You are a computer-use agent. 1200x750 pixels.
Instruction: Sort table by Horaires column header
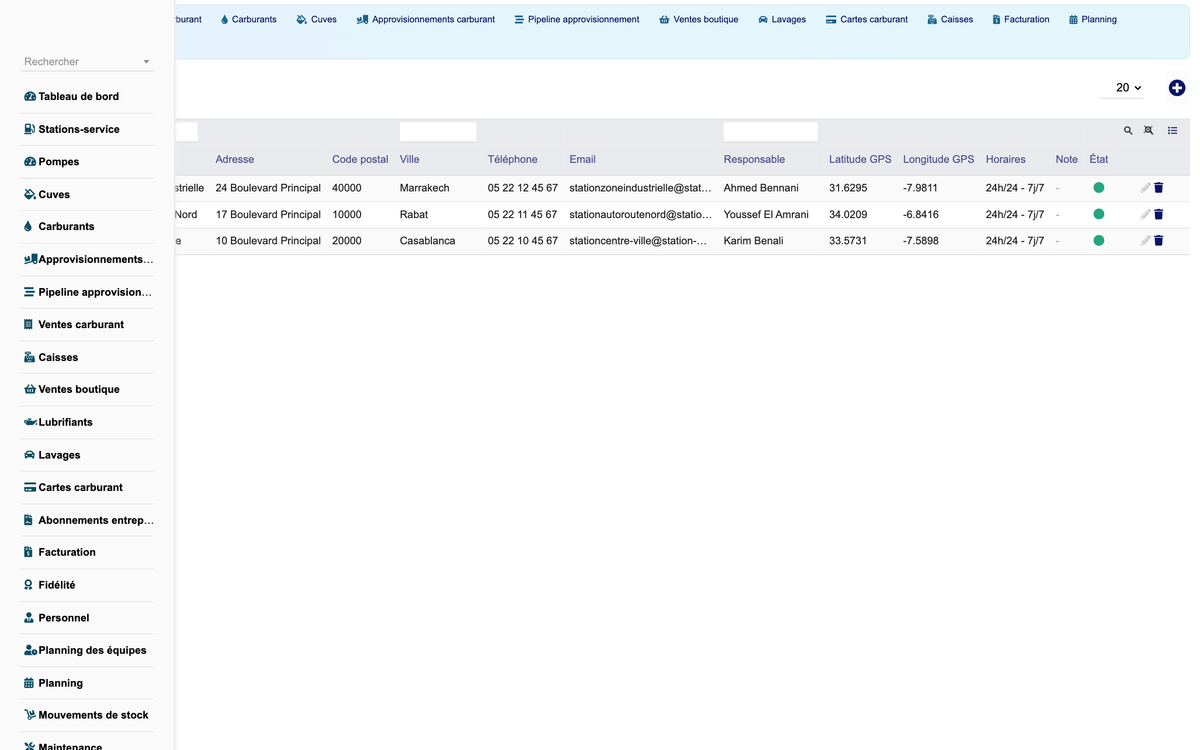[x=1005, y=159]
